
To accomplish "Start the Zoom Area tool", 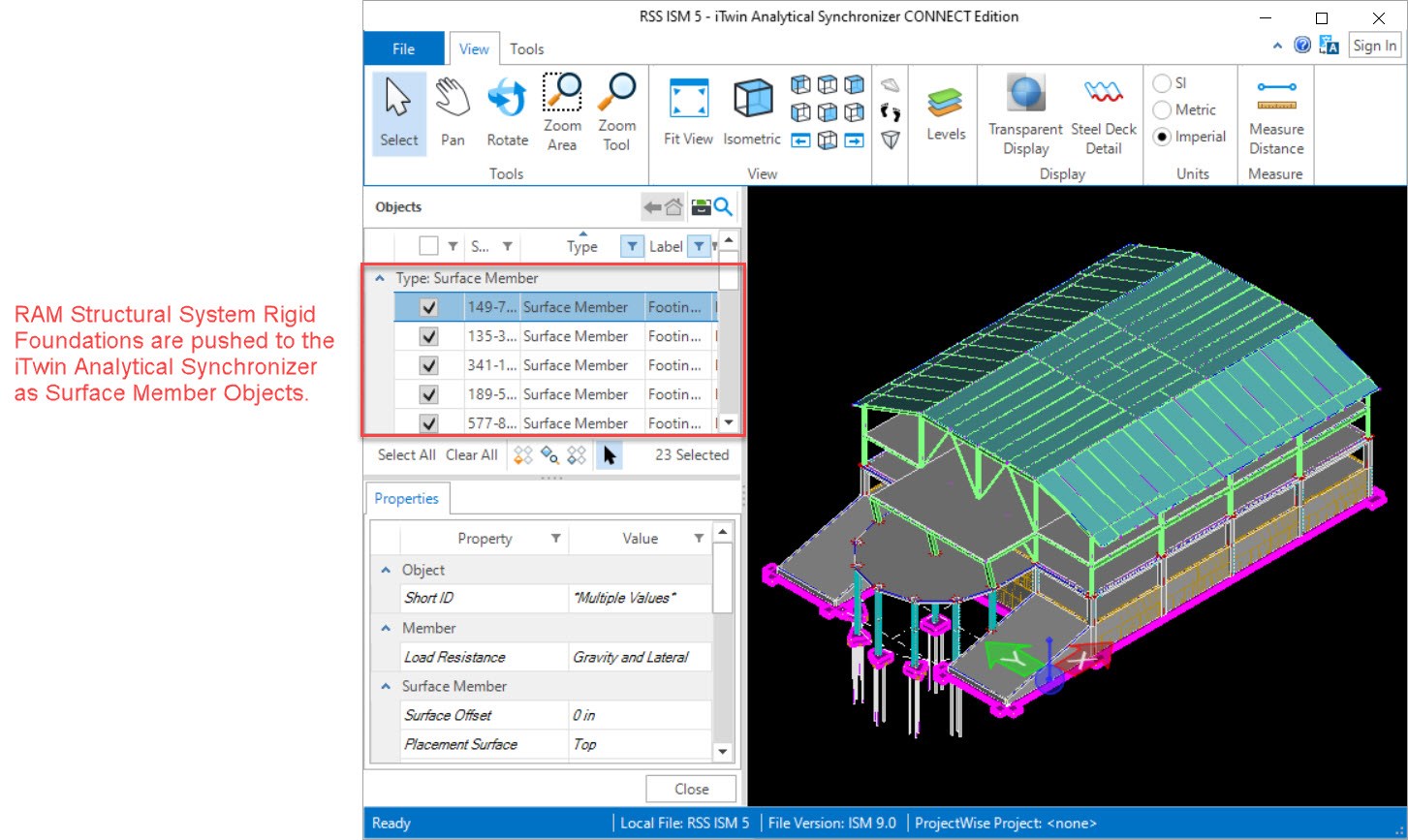I will (562, 113).
